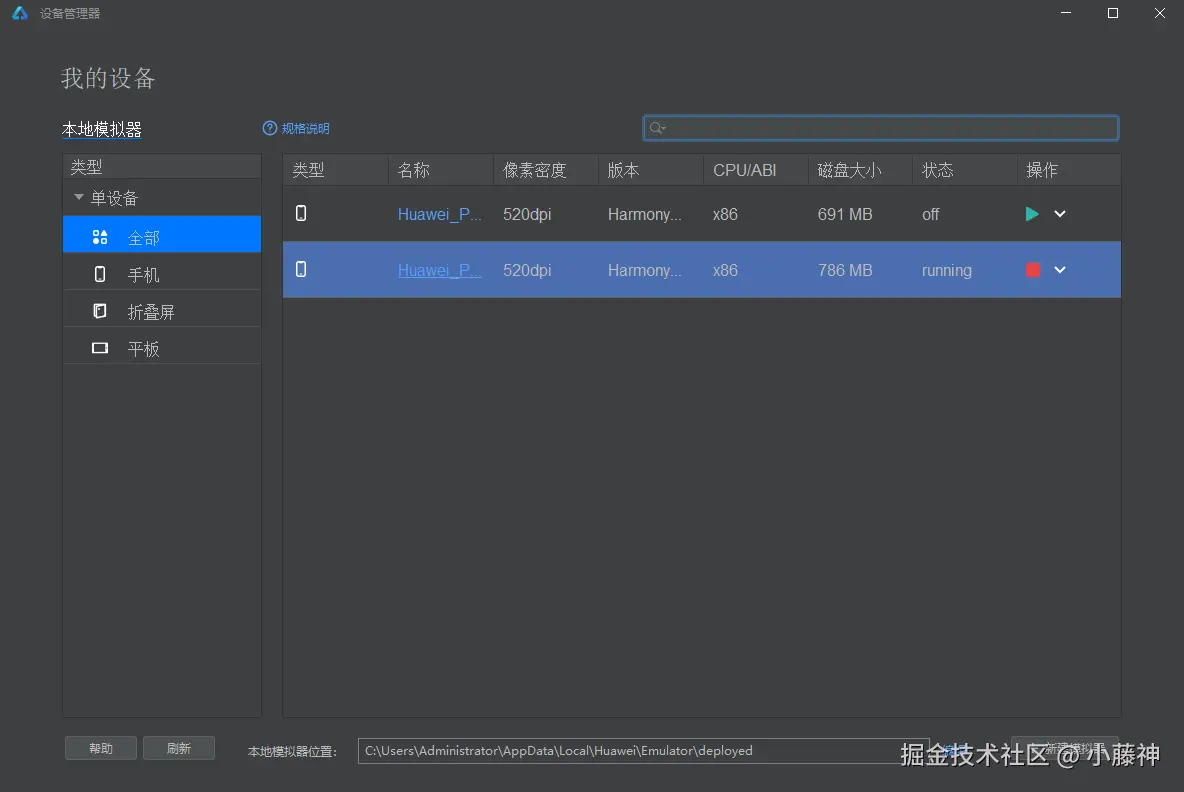This screenshot has height=792, width=1184.
Task: Collapse the 单设备 tree node
Action: click(x=79, y=197)
